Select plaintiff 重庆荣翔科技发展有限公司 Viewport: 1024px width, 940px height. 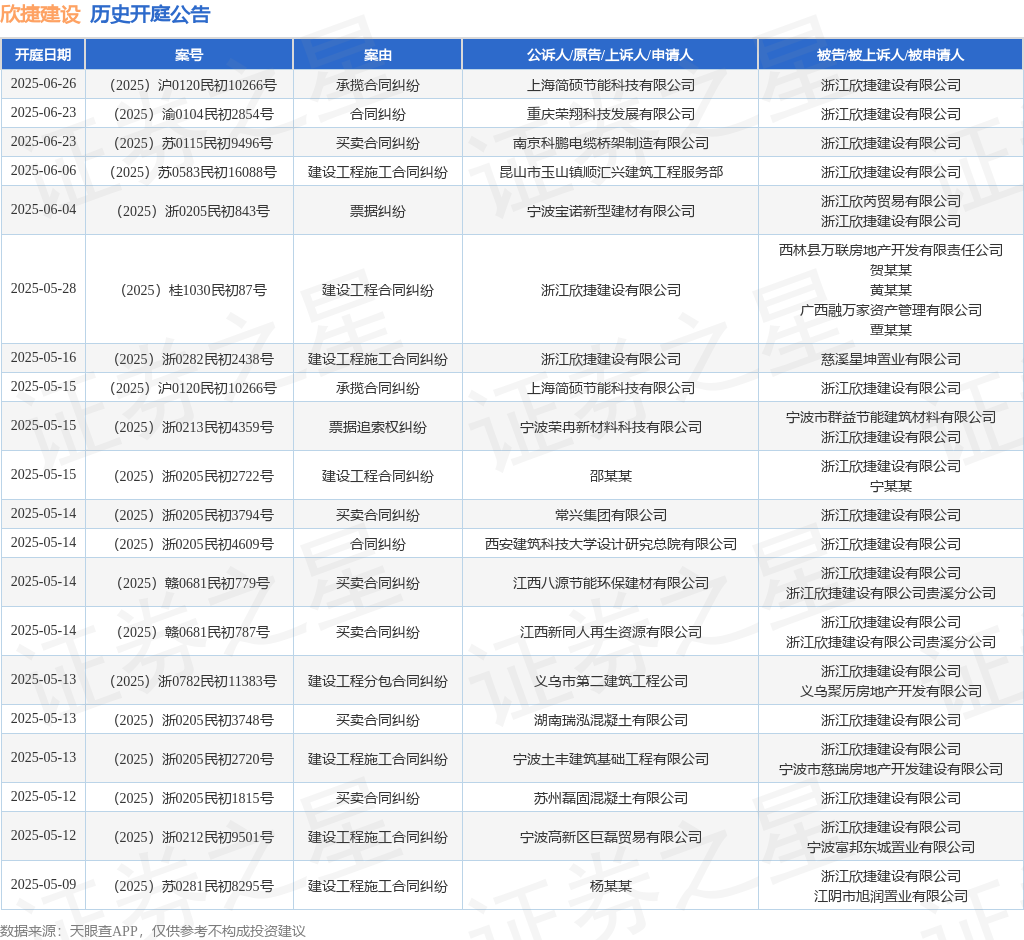coord(611,114)
